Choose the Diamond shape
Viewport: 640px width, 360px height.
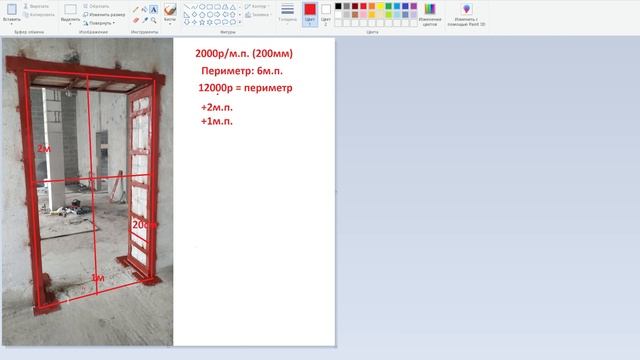pos(194,15)
